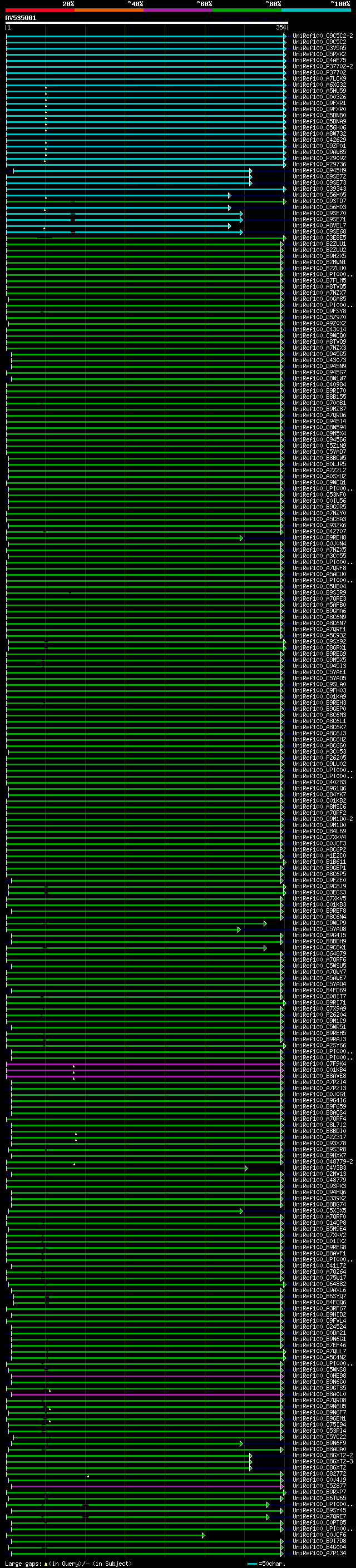This screenshot has width=356, height=1568.
Task: Select the UniRef100_Q9SE73 label
Action: (x=319, y=182)
